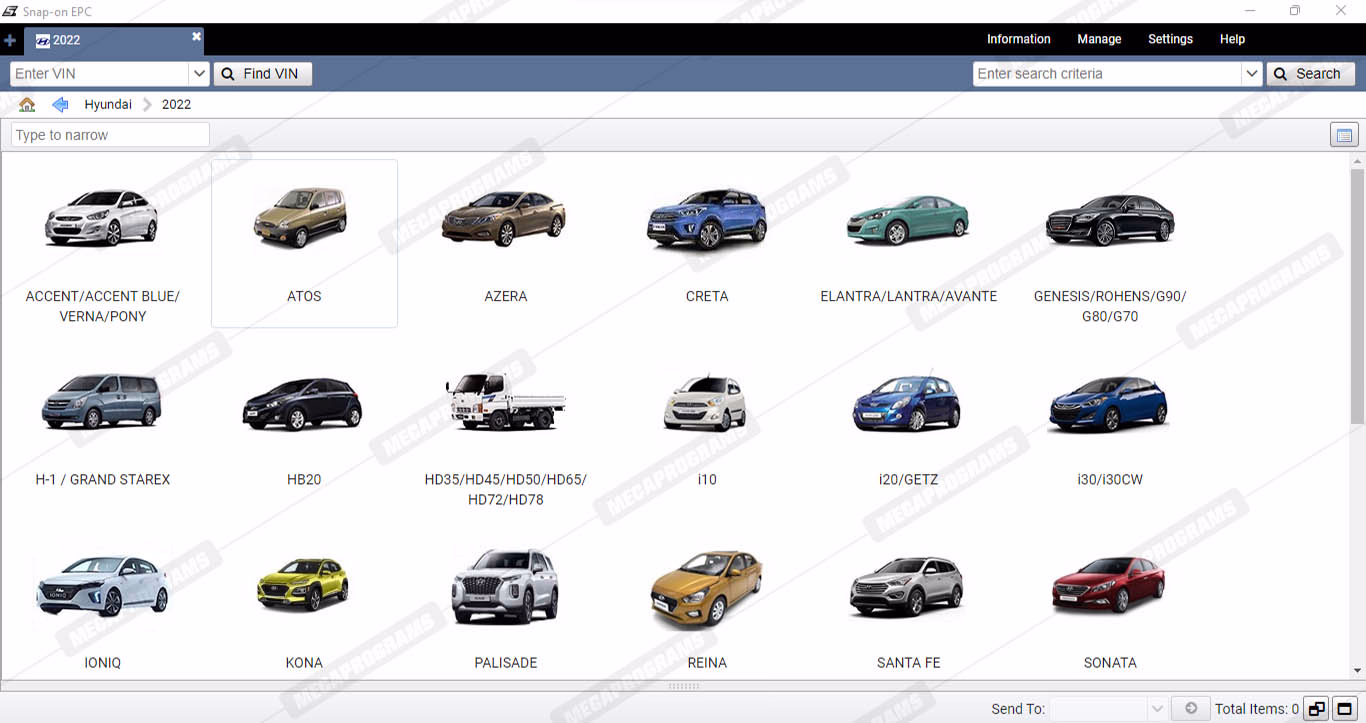
Task: Expand the search criteria dropdown
Action: click(1251, 74)
